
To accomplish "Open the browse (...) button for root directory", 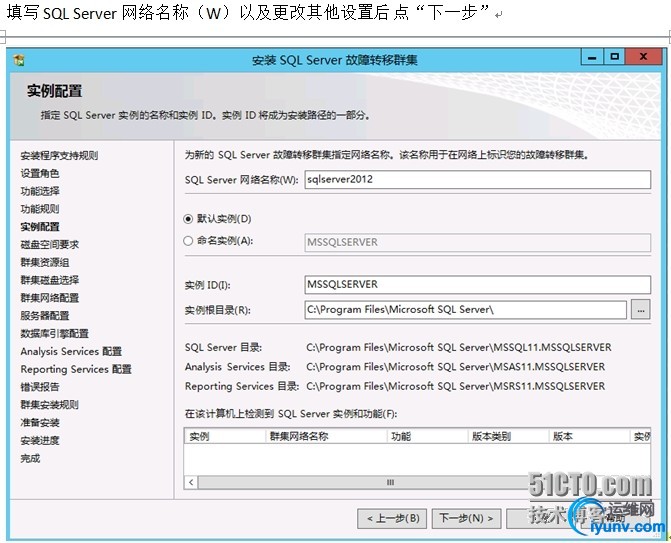I will (641, 310).
